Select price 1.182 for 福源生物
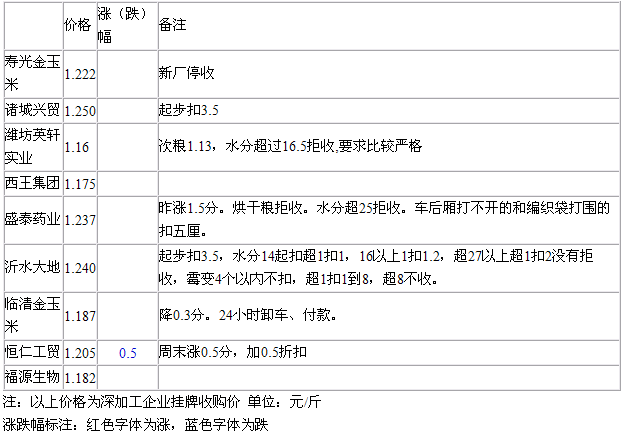The height and width of the screenshot is (436, 625). pyautogui.click(x=80, y=378)
